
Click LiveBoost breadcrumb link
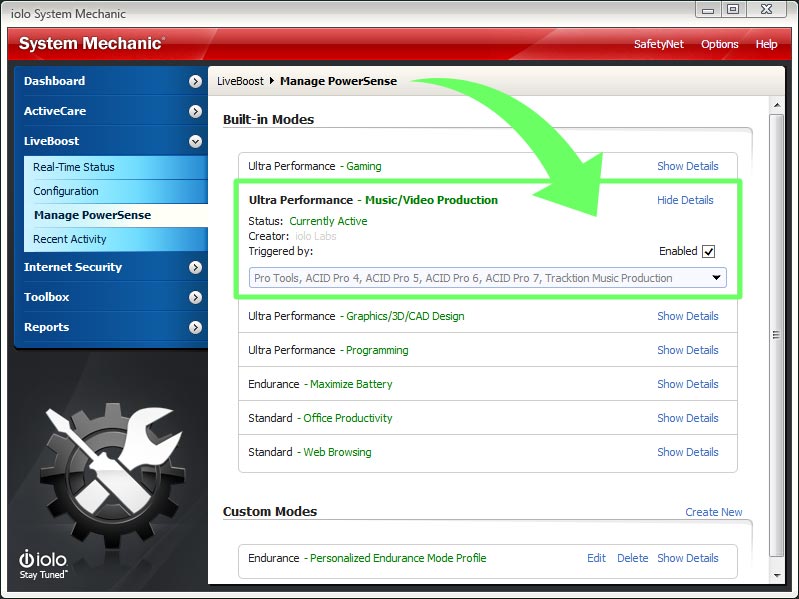click(241, 81)
